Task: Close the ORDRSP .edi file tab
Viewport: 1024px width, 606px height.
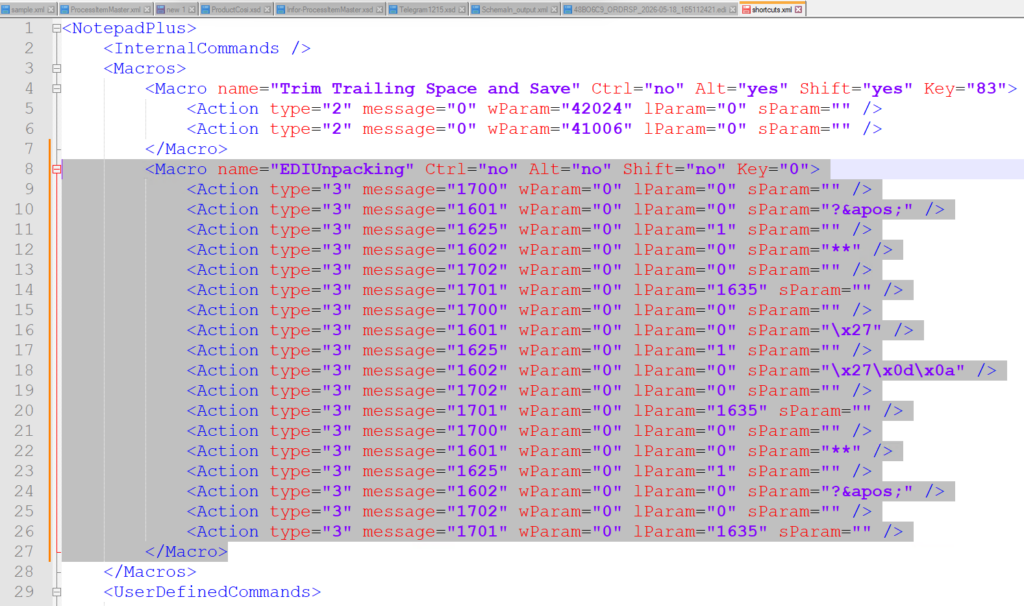Action: (733, 10)
